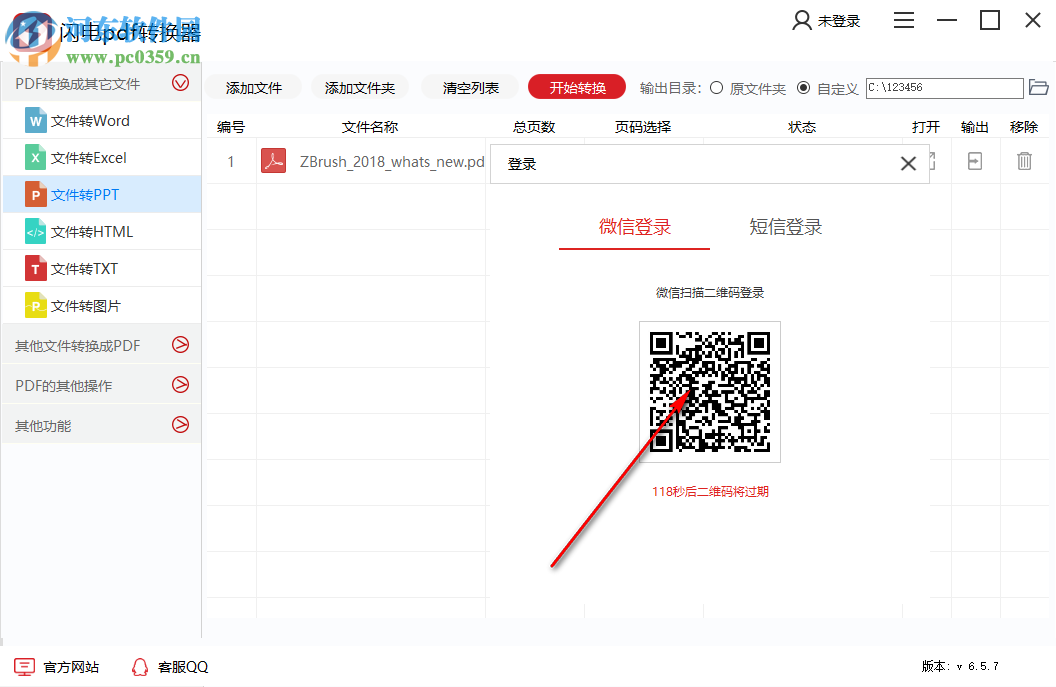Open the 未登录 user account icon
Image resolution: width=1056 pixels, height=687 pixels.
point(801,21)
